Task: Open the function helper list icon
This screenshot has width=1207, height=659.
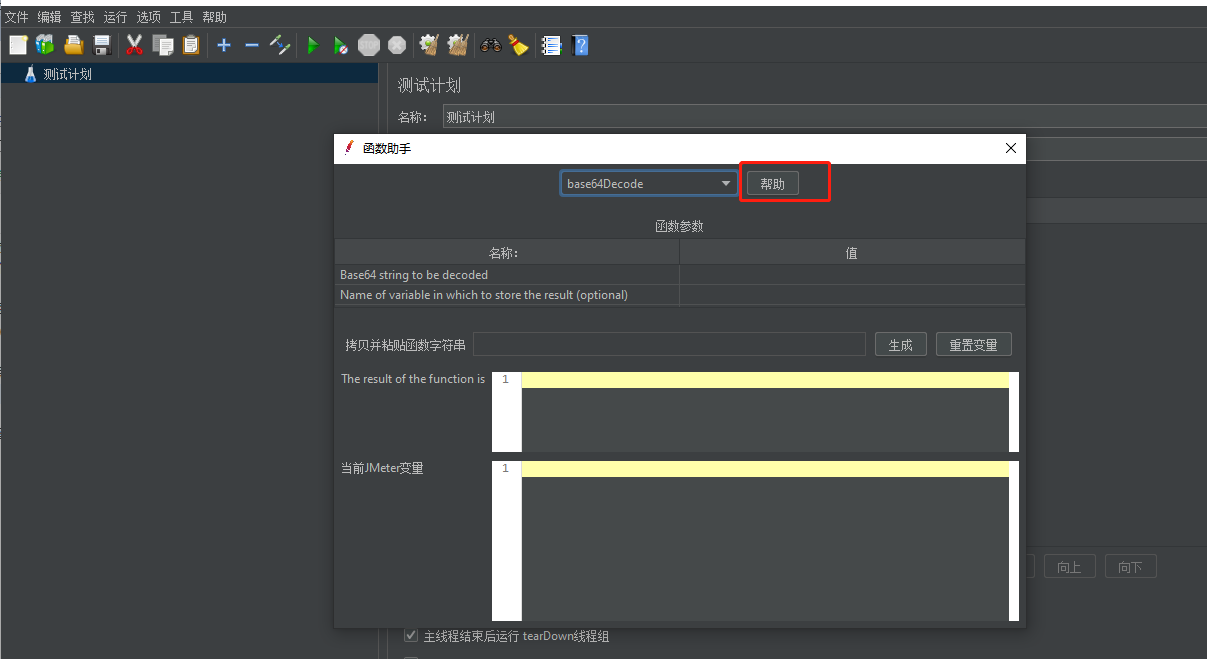Action: 551,45
